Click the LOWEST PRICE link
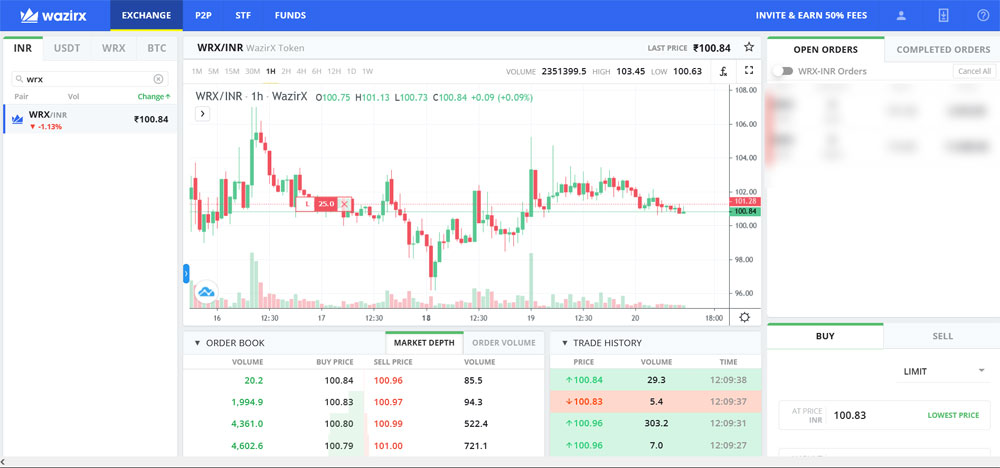 point(953,415)
